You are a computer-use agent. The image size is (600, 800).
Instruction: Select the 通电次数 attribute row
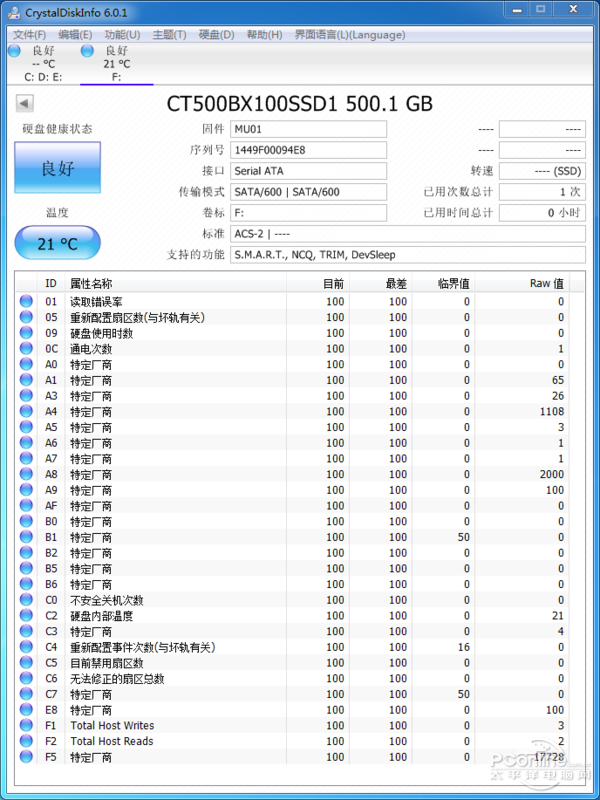pos(292,348)
